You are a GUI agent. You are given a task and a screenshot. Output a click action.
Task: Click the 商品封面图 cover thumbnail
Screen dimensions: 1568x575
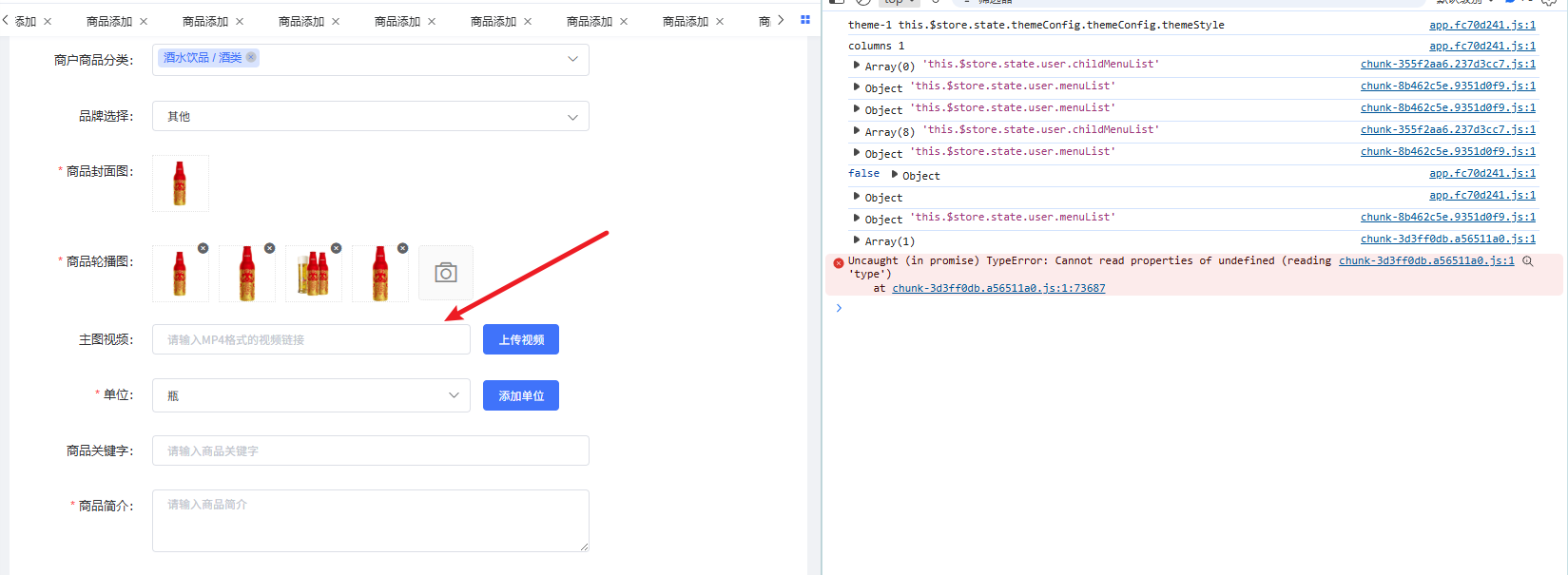coord(180,183)
